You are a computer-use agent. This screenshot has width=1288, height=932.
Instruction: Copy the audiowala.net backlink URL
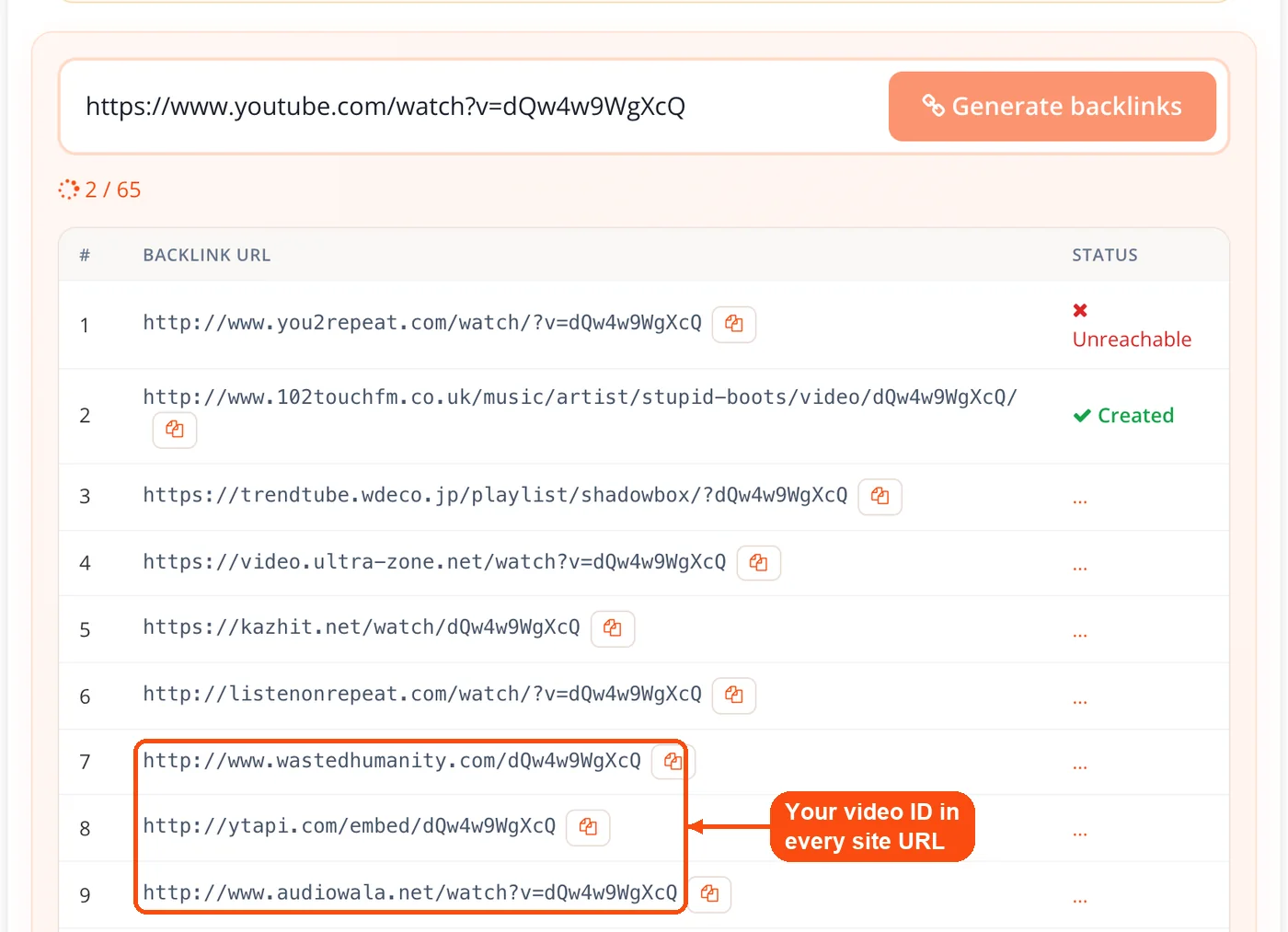point(709,893)
